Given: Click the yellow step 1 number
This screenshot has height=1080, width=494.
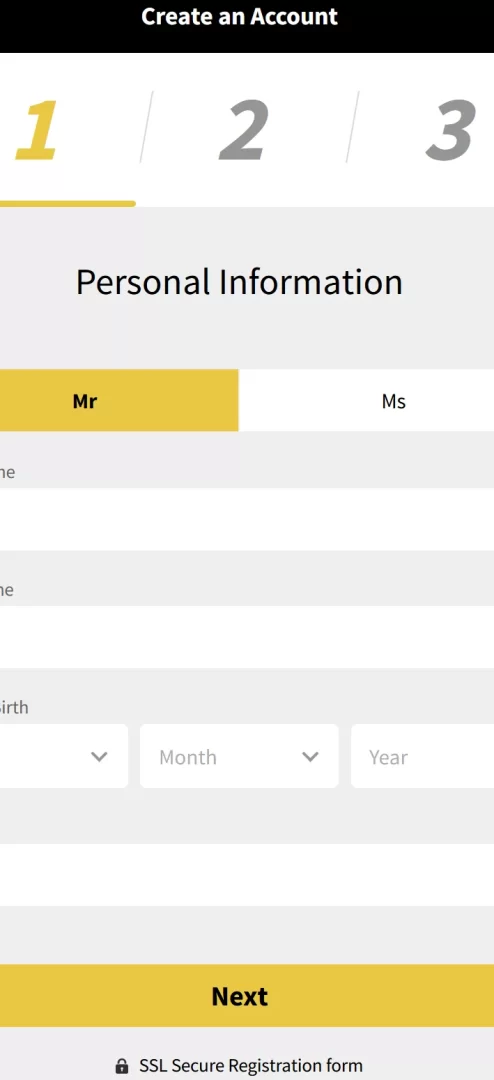Looking at the screenshot, I should [x=36, y=130].
